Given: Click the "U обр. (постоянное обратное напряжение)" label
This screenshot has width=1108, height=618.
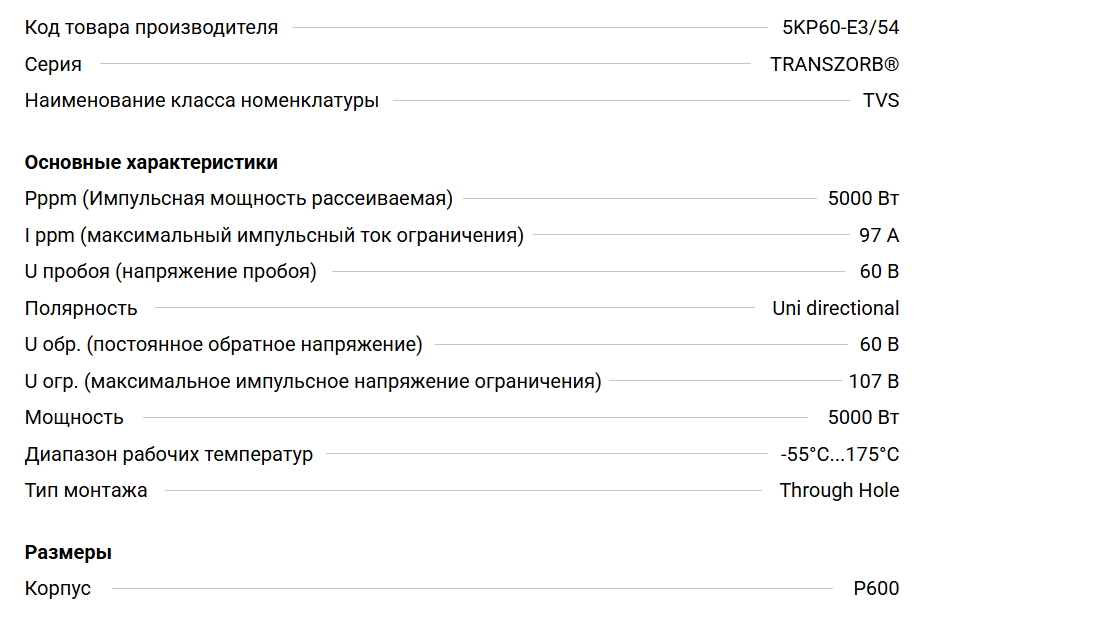Looking at the screenshot, I should coord(223,344).
